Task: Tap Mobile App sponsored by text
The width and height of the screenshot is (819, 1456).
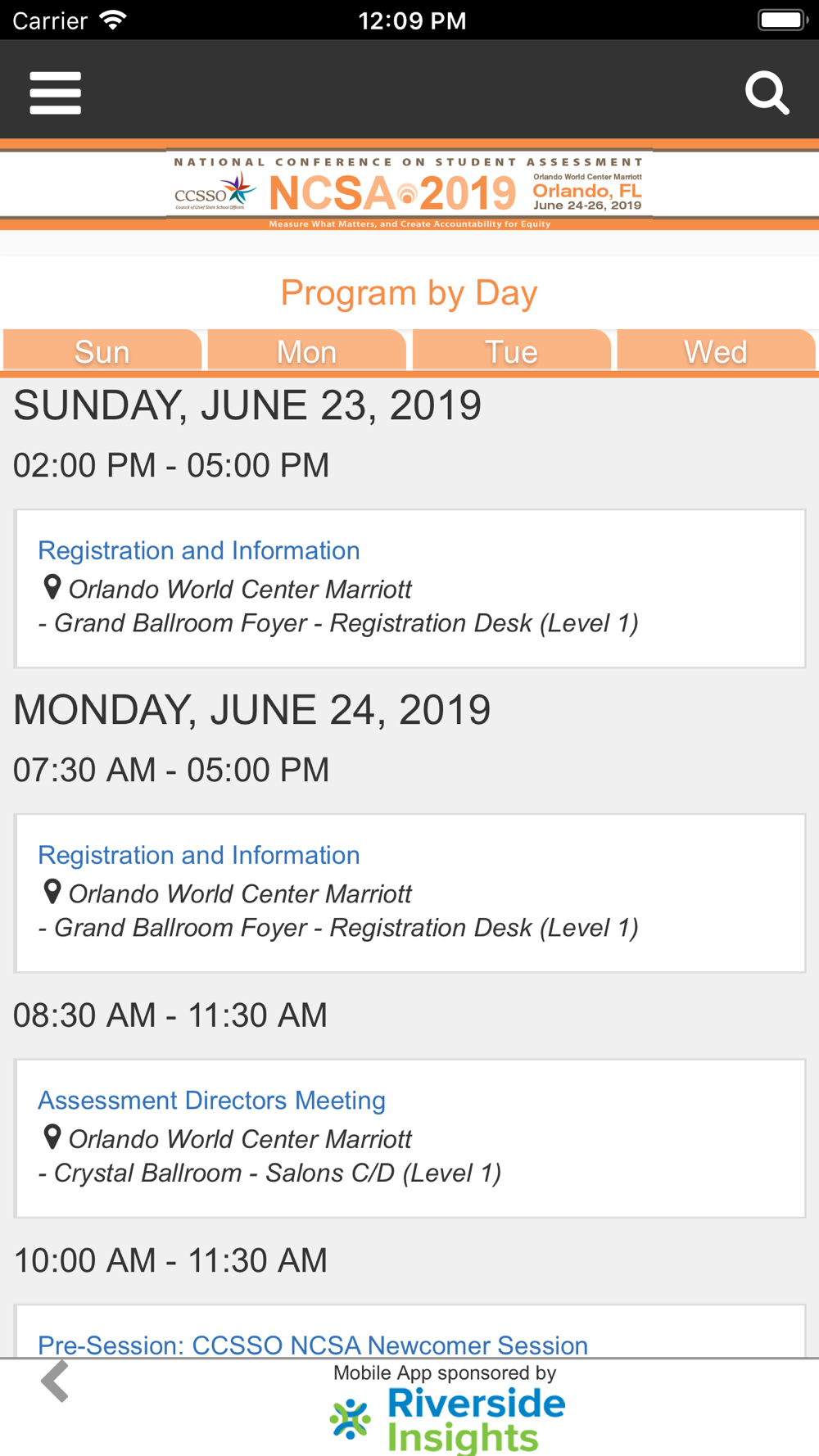Action: click(445, 1372)
